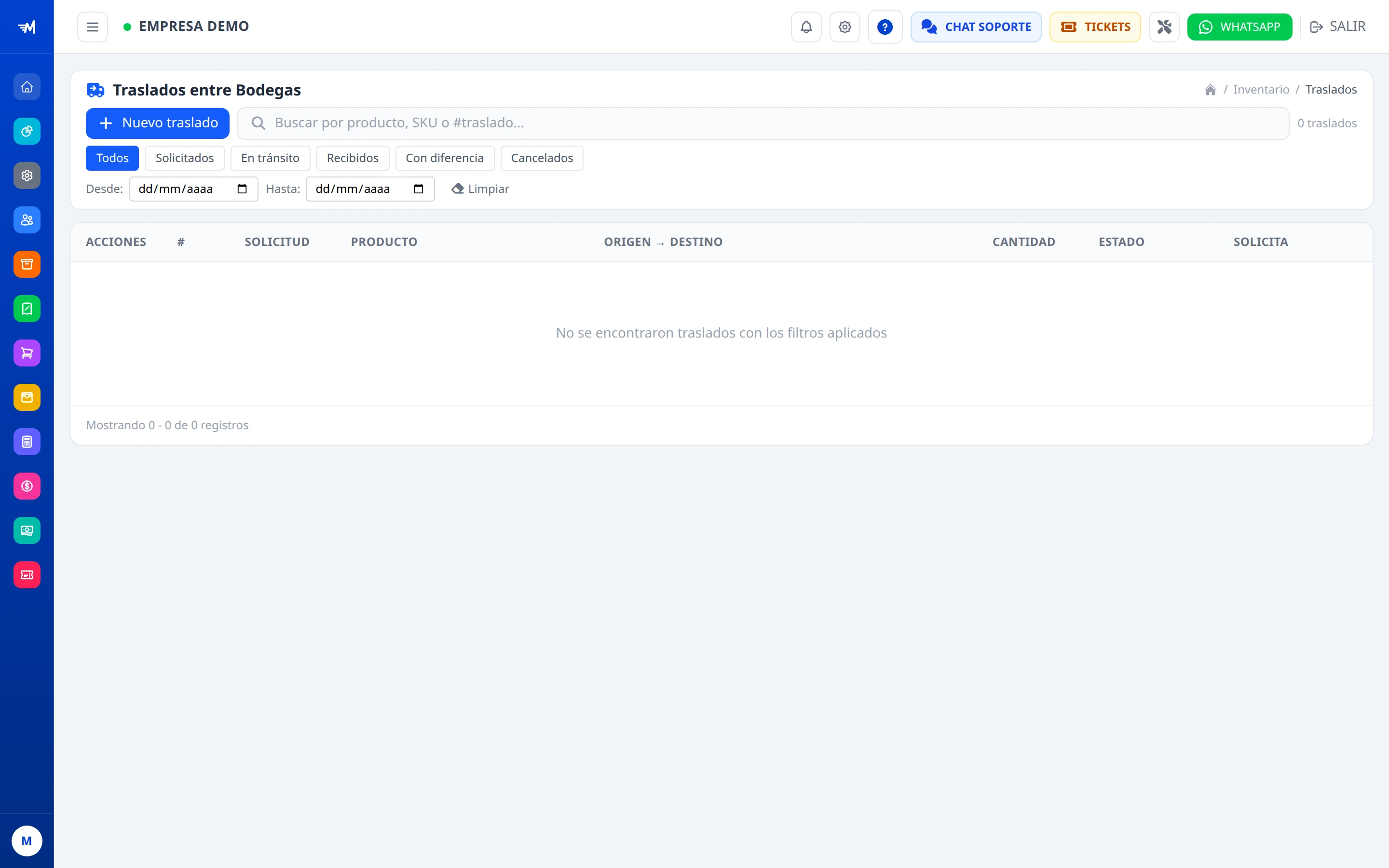Screen dimensions: 1389x868
Task: Click the wrench and screwdriver tools icon
Action: pos(1164,27)
